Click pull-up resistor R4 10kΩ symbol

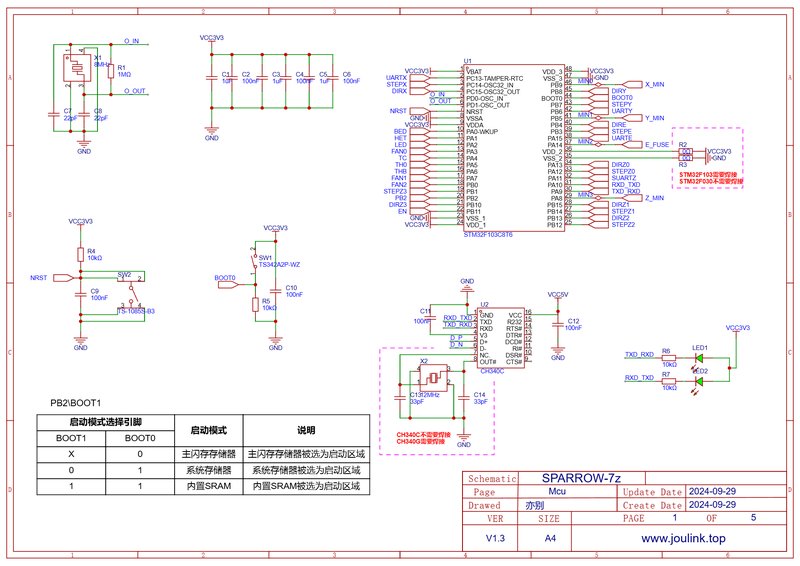tap(80, 254)
